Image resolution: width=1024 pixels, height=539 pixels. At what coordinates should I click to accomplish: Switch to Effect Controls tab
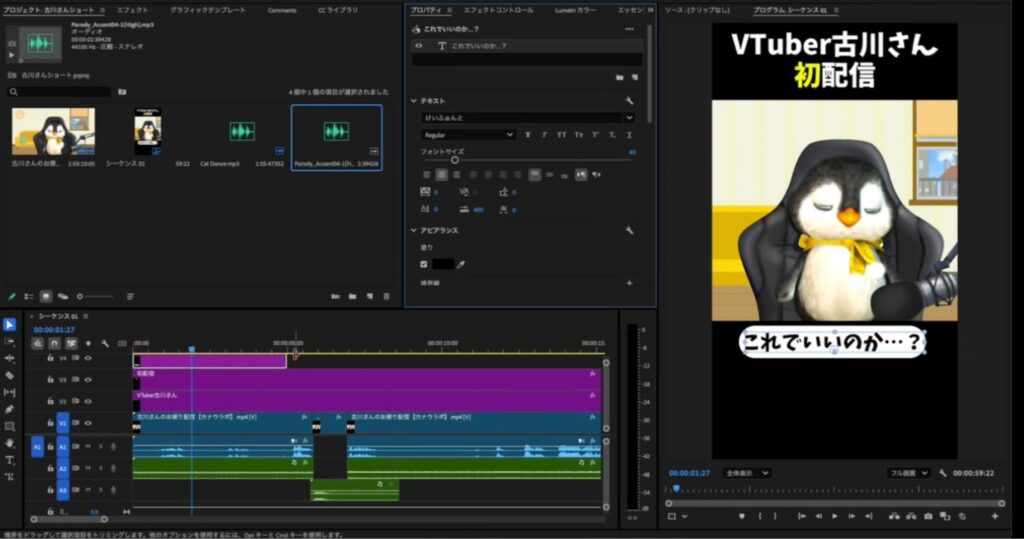tap(498, 10)
